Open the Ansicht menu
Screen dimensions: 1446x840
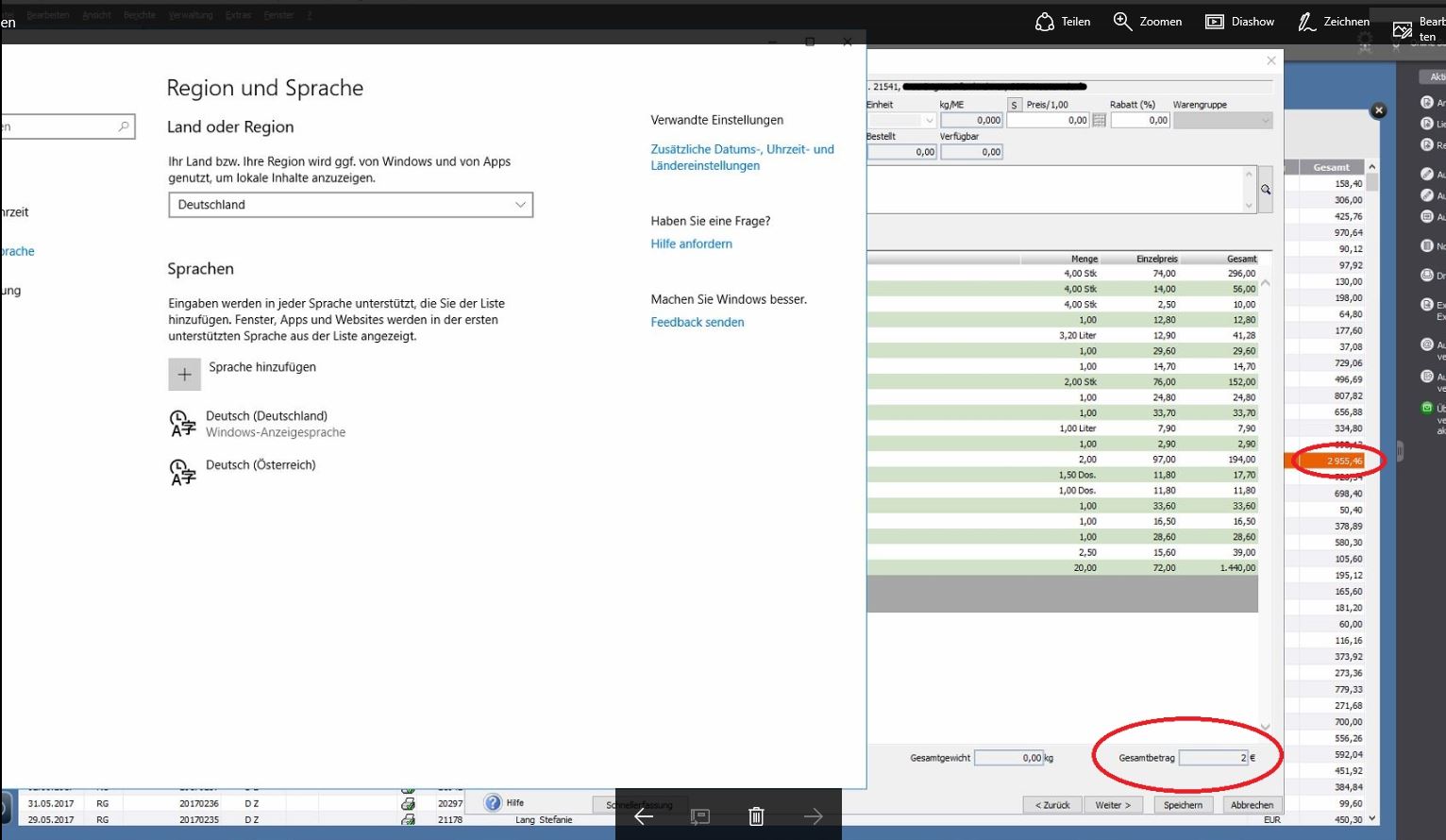pos(96,15)
